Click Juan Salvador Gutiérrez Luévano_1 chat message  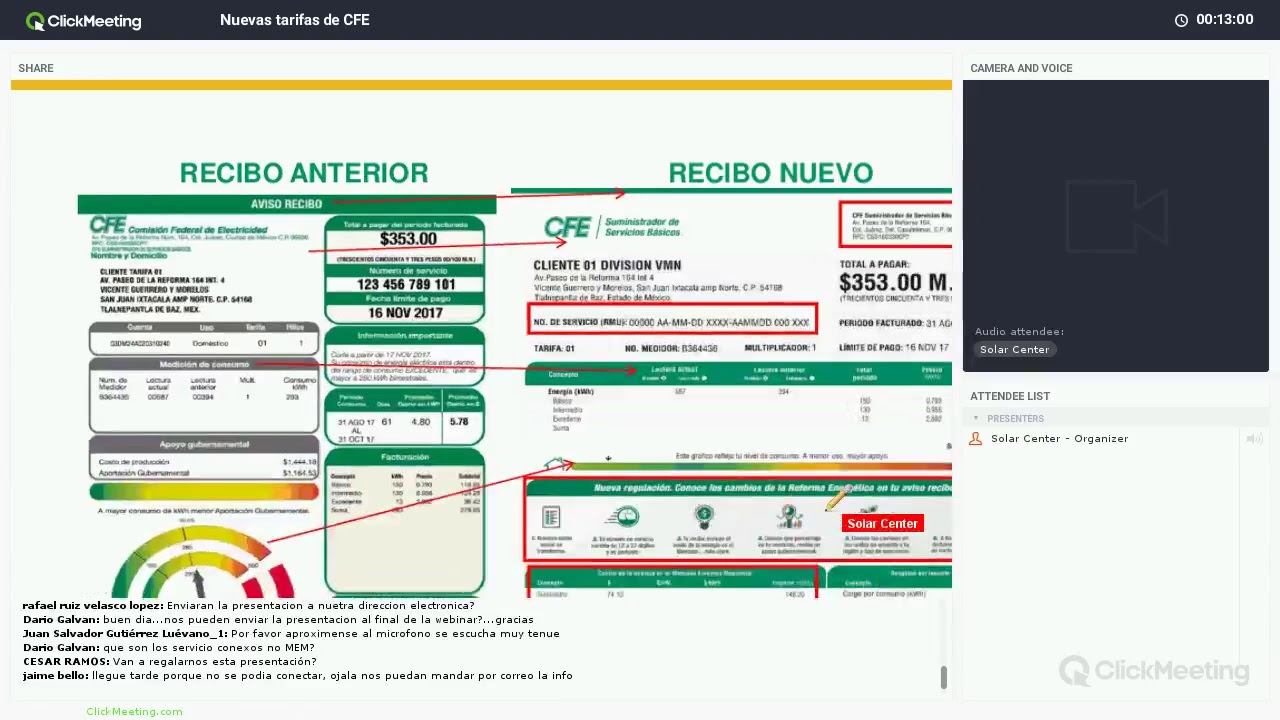(291, 633)
